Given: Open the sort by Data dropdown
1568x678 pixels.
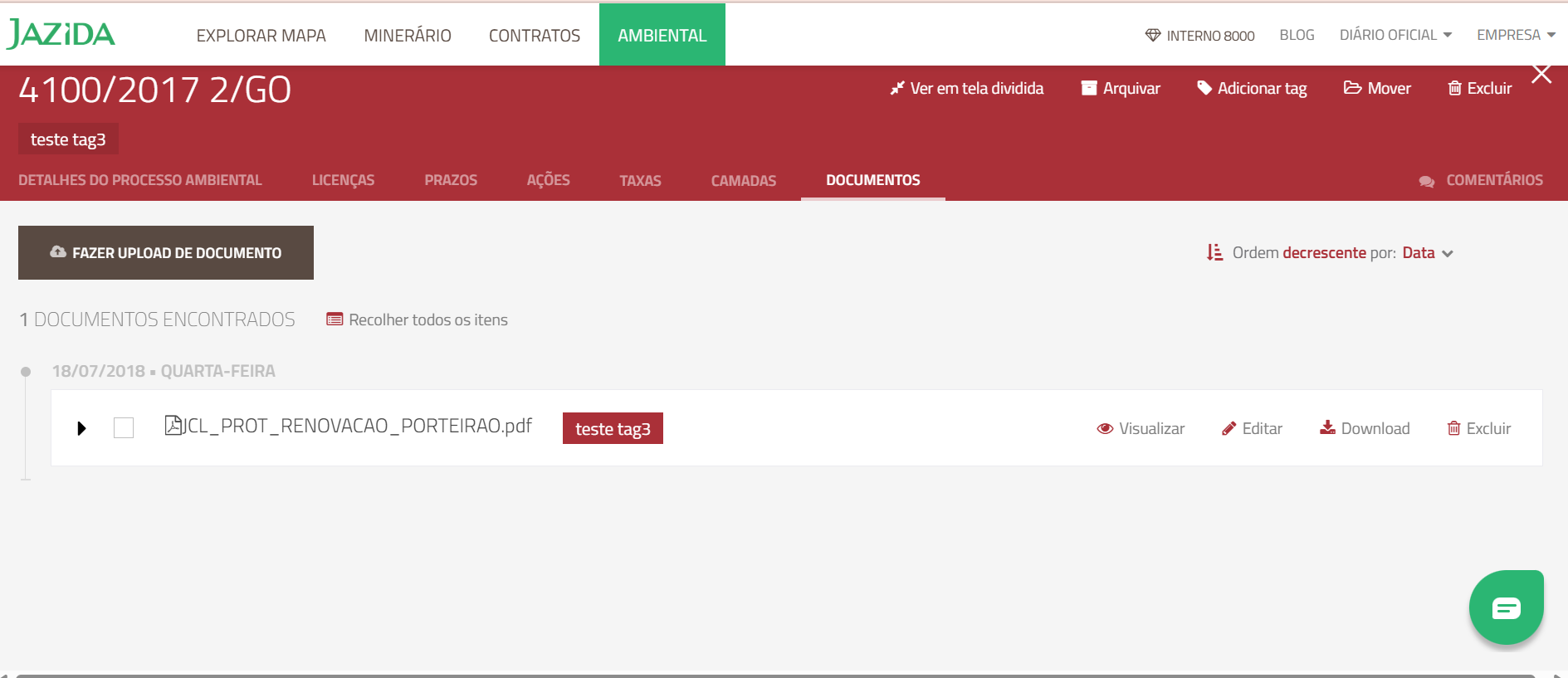Looking at the screenshot, I should (1428, 253).
